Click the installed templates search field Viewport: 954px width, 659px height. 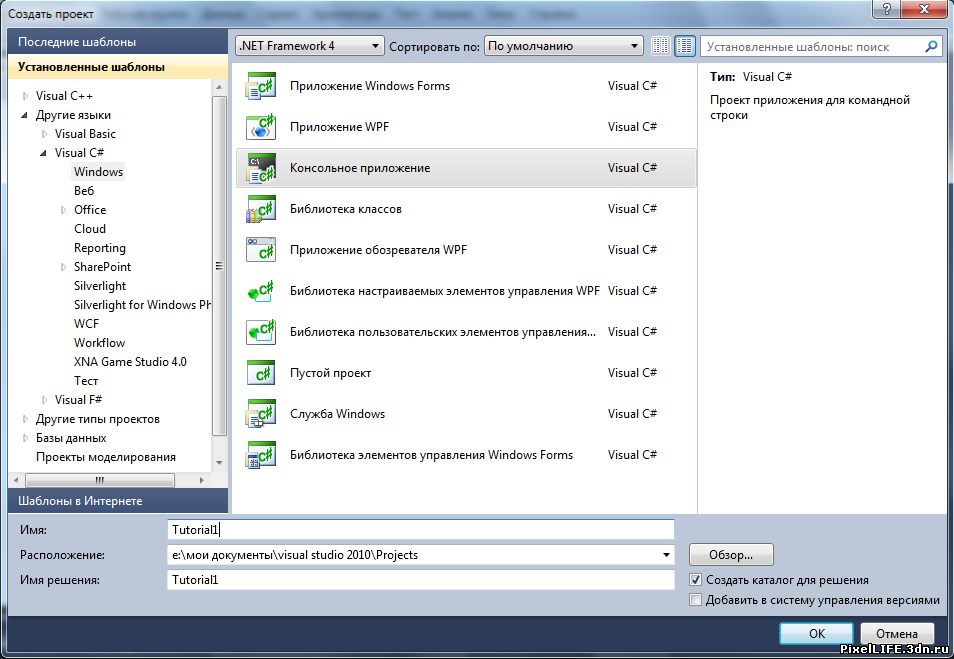(x=812, y=46)
